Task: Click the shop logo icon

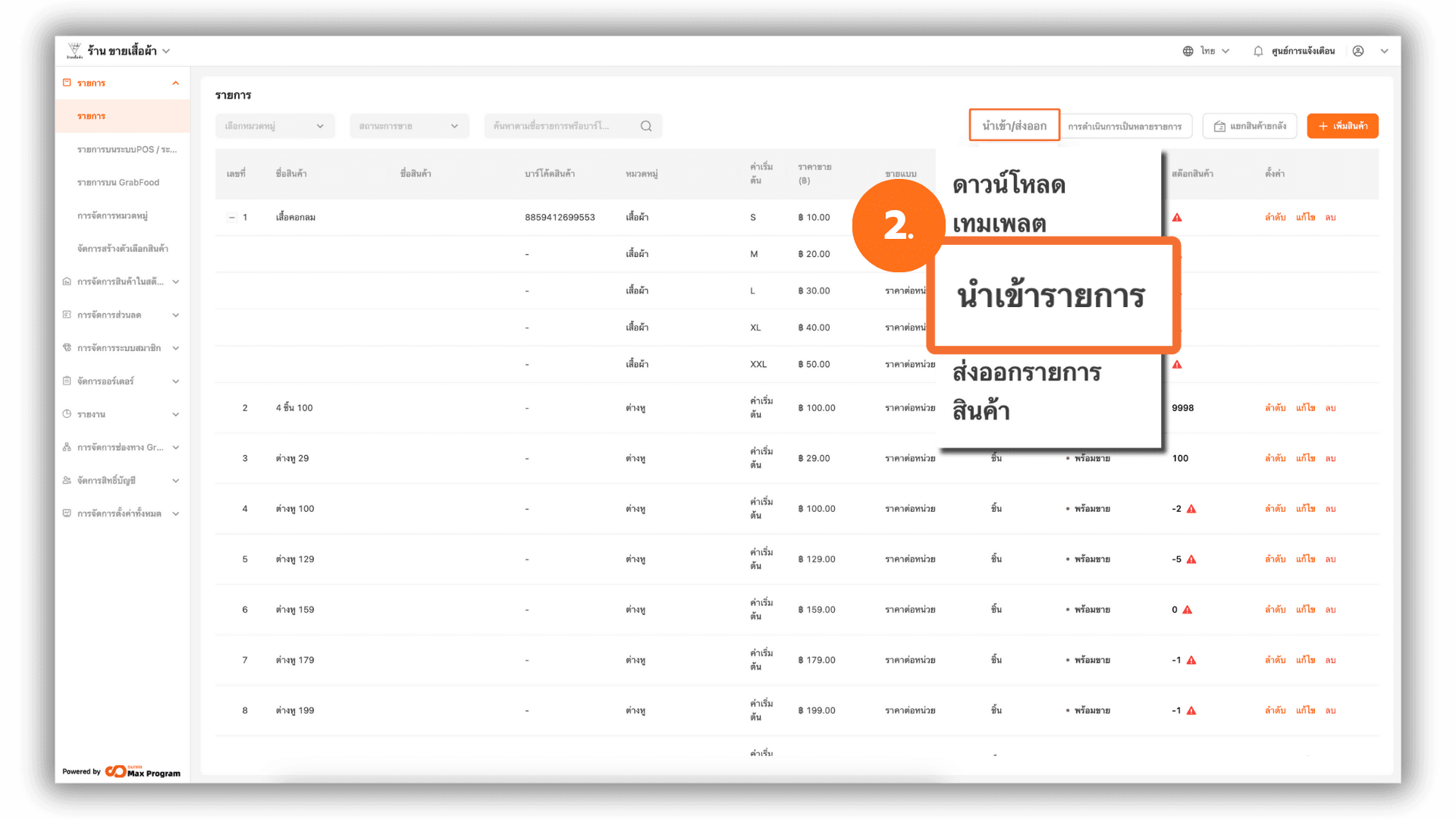Action: pyautogui.click(x=74, y=51)
